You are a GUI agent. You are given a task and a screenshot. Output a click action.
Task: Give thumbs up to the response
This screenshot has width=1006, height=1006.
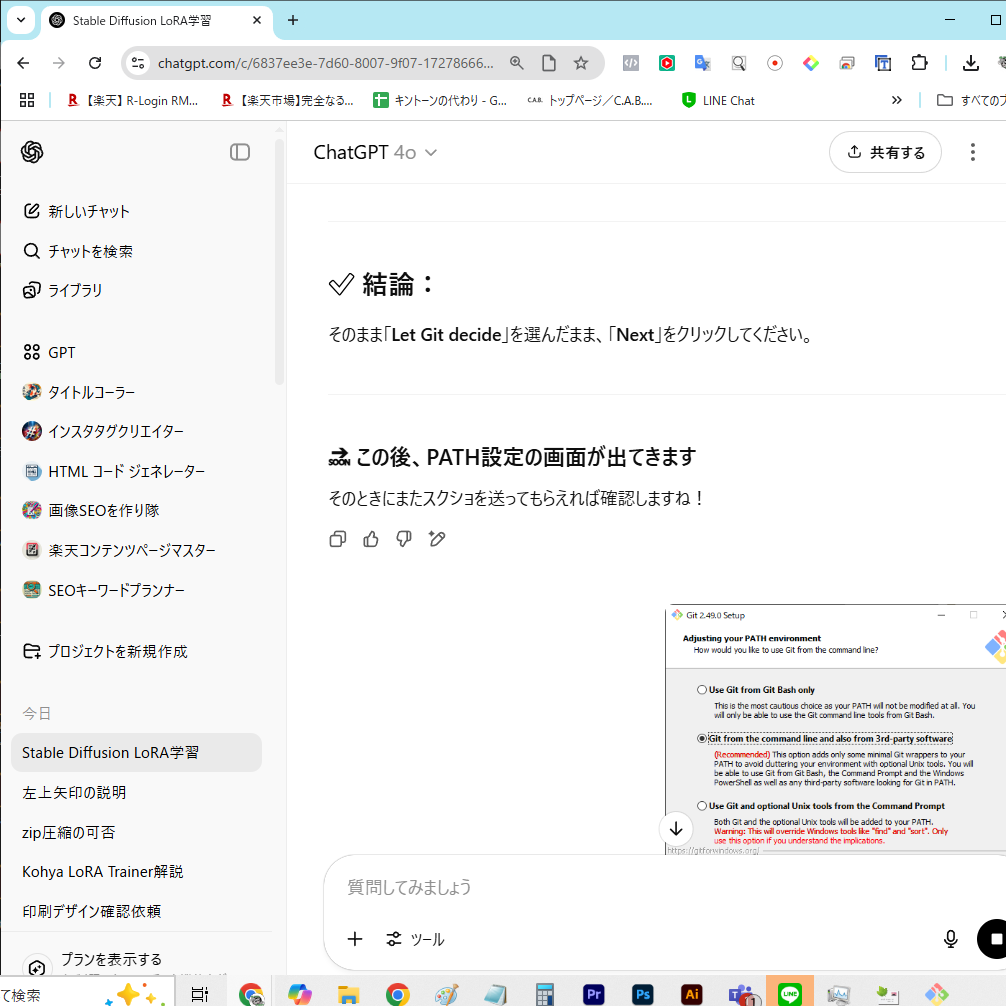pos(371,539)
